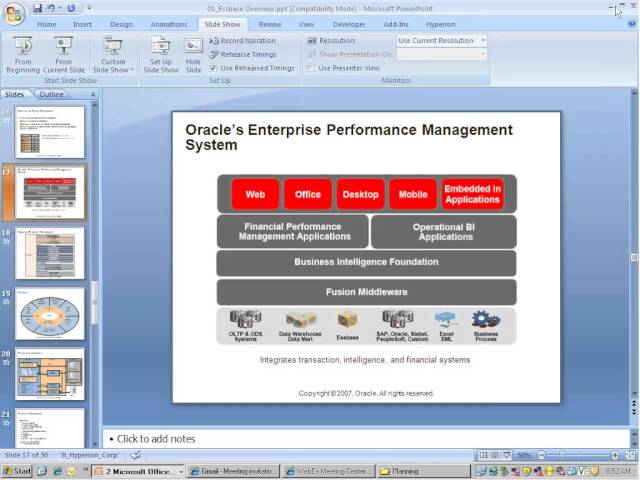Enable Use Presenter View checkbox
The image size is (640, 480).
pos(311,68)
